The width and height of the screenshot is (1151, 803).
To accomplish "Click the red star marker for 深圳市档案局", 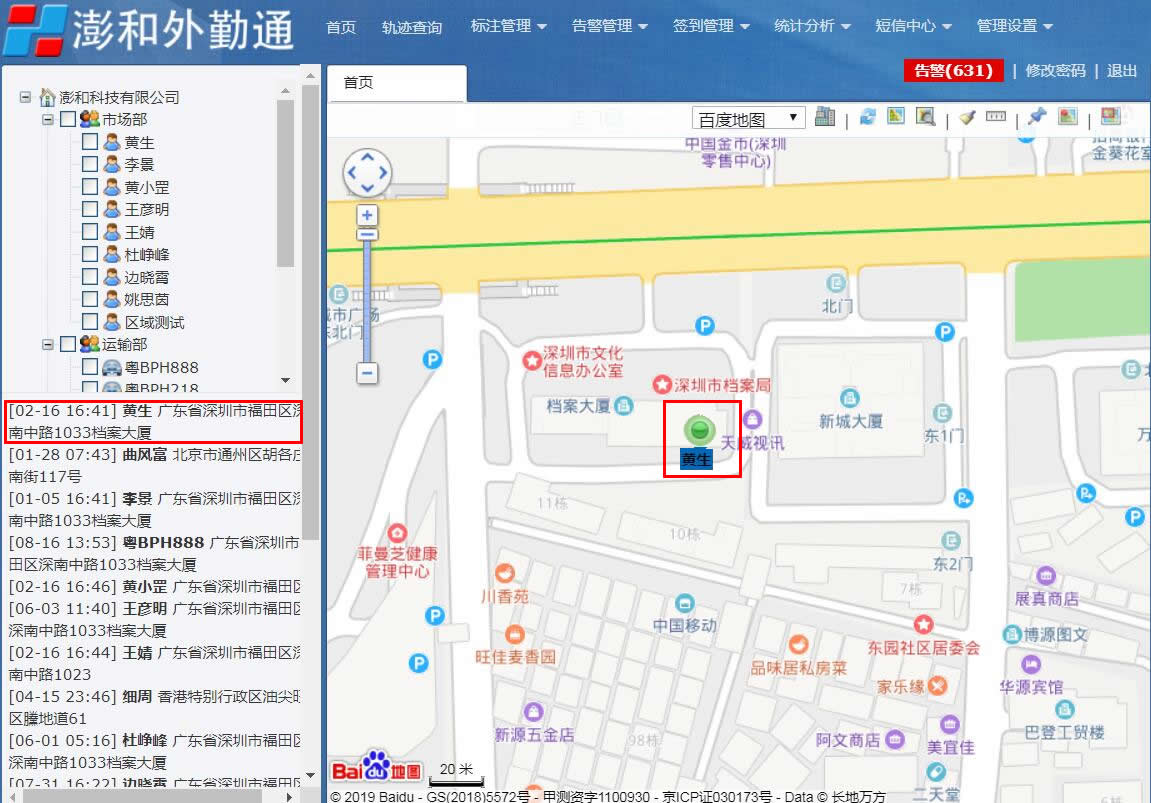I will [662, 384].
